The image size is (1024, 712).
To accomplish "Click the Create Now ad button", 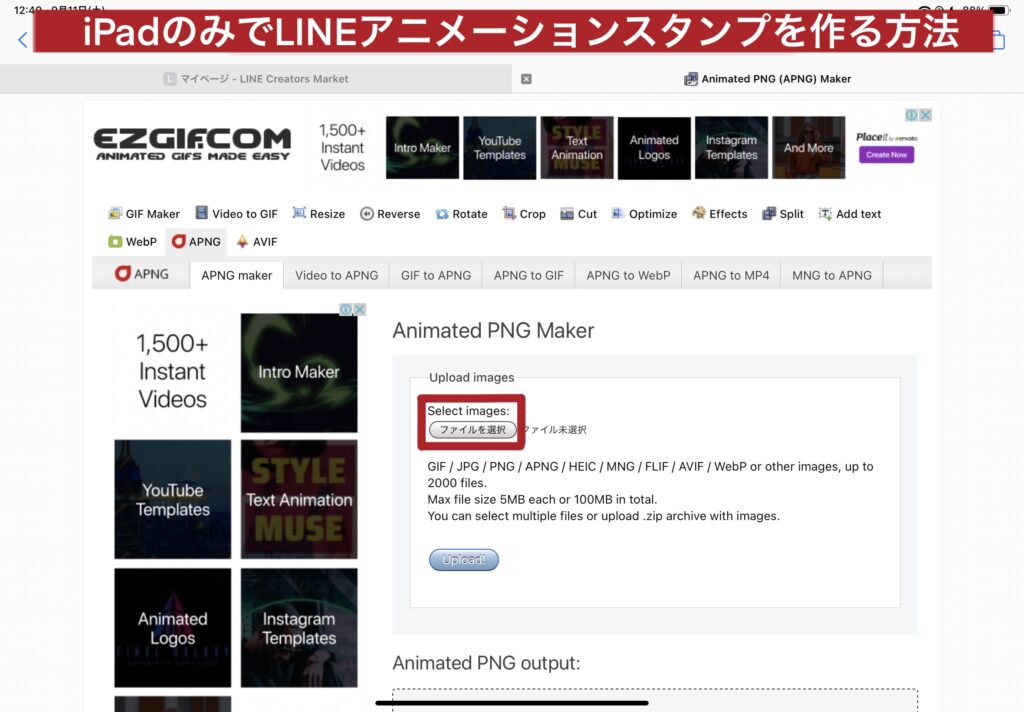I will pos(886,155).
